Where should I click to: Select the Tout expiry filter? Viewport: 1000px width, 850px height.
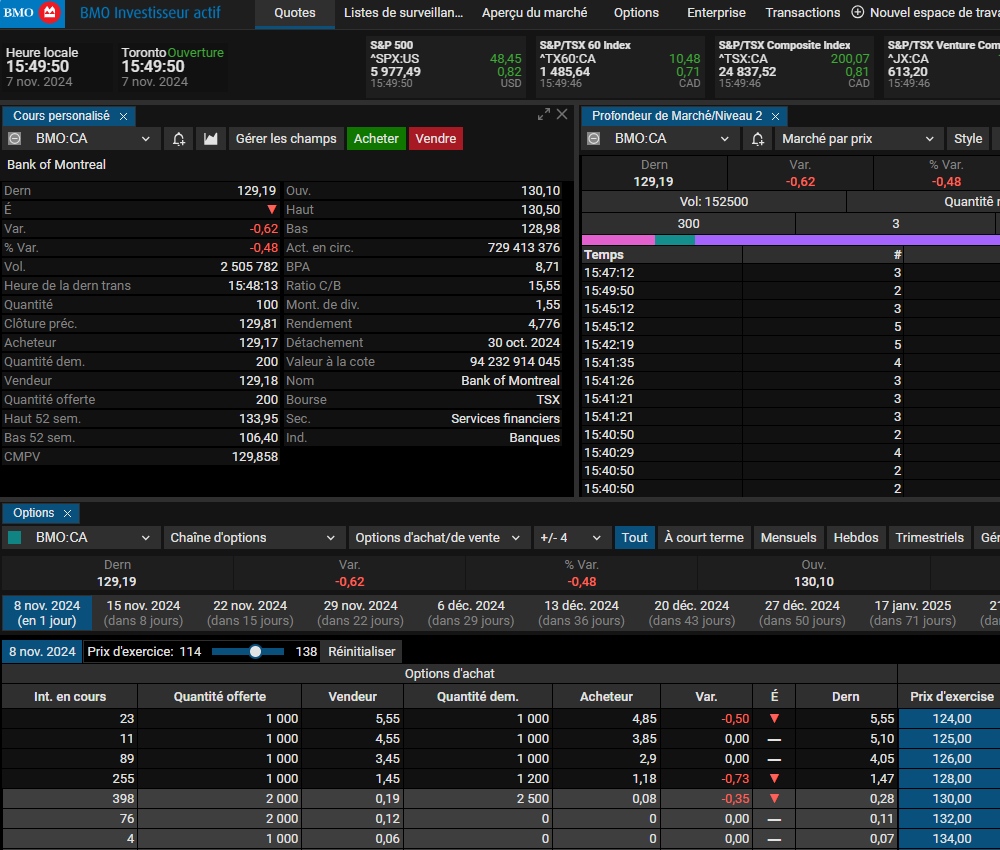click(x=635, y=538)
